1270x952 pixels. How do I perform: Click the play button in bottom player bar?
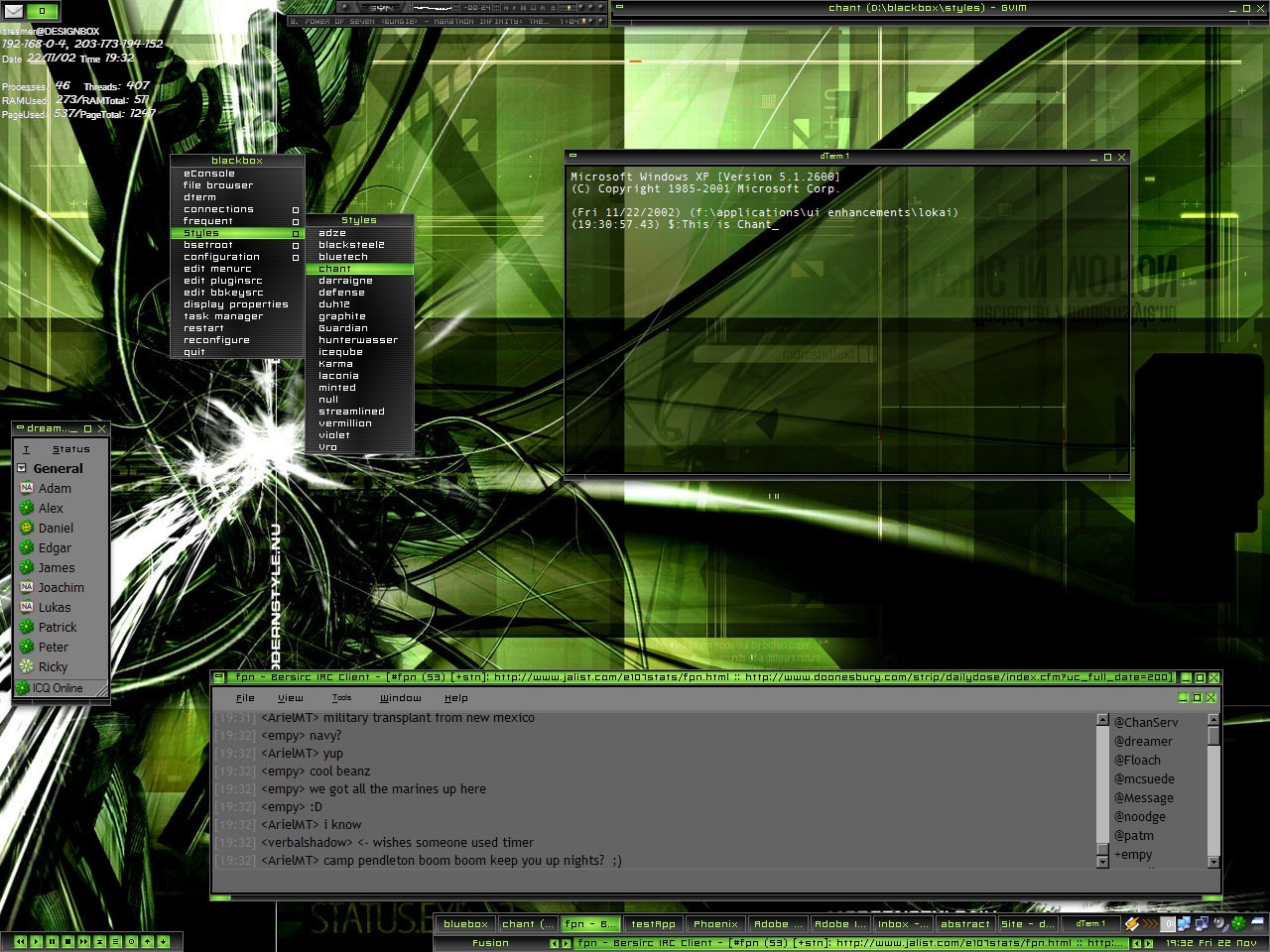point(36,941)
